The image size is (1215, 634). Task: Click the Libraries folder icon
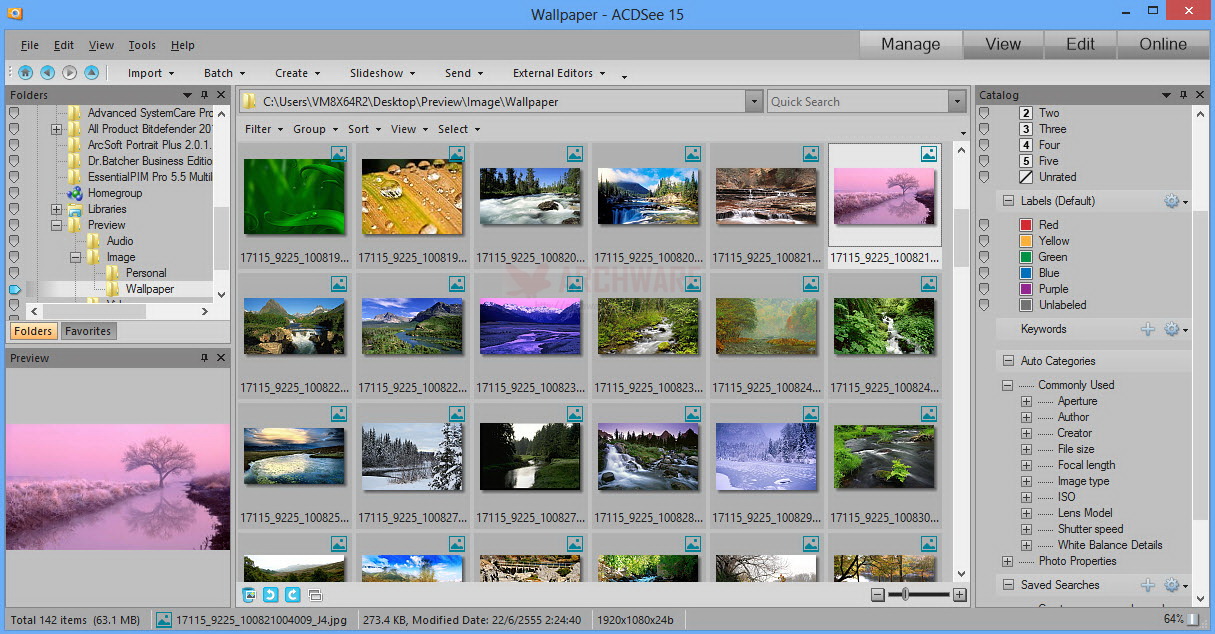pos(75,209)
